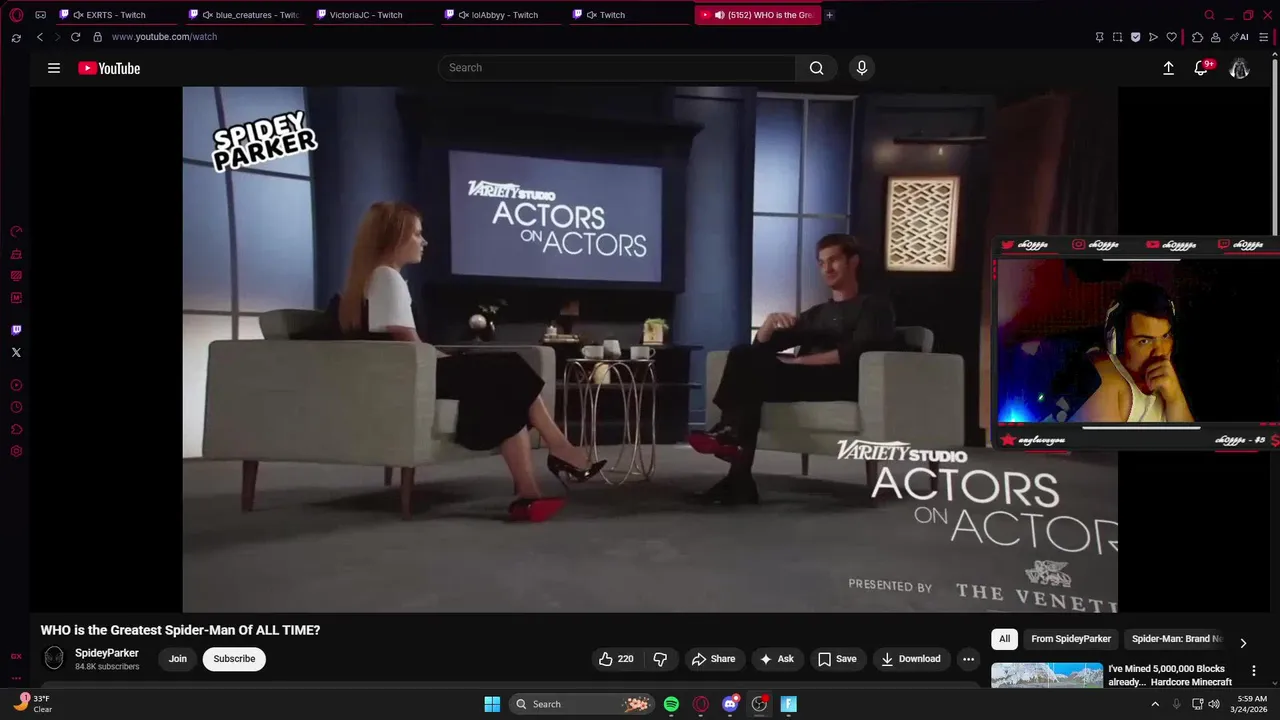This screenshot has width=1280, height=720.
Task: Open extensions puzzle icon
Action: pyautogui.click(x=1198, y=37)
